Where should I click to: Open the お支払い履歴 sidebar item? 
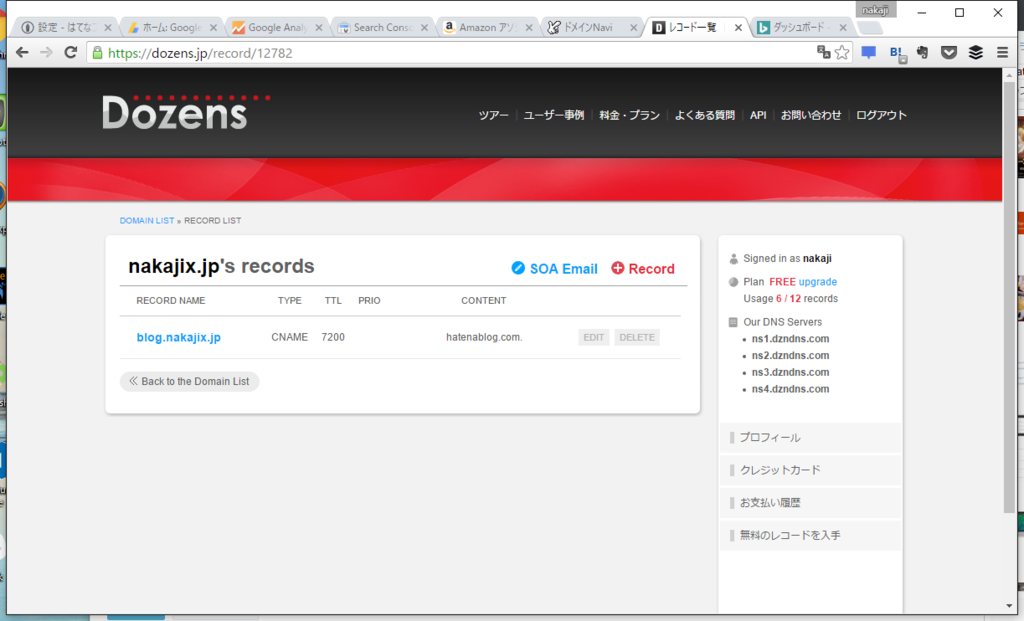[810, 503]
